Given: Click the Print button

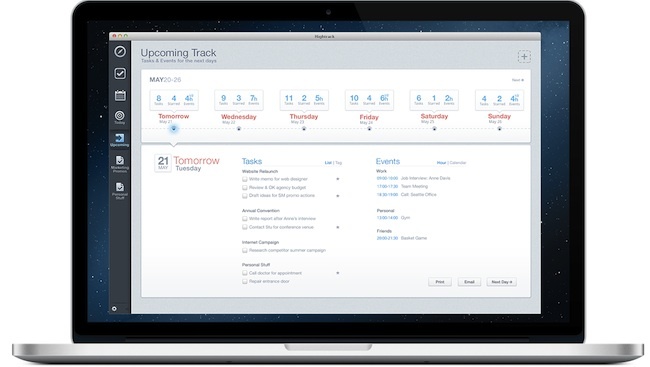Looking at the screenshot, I should coord(440,282).
